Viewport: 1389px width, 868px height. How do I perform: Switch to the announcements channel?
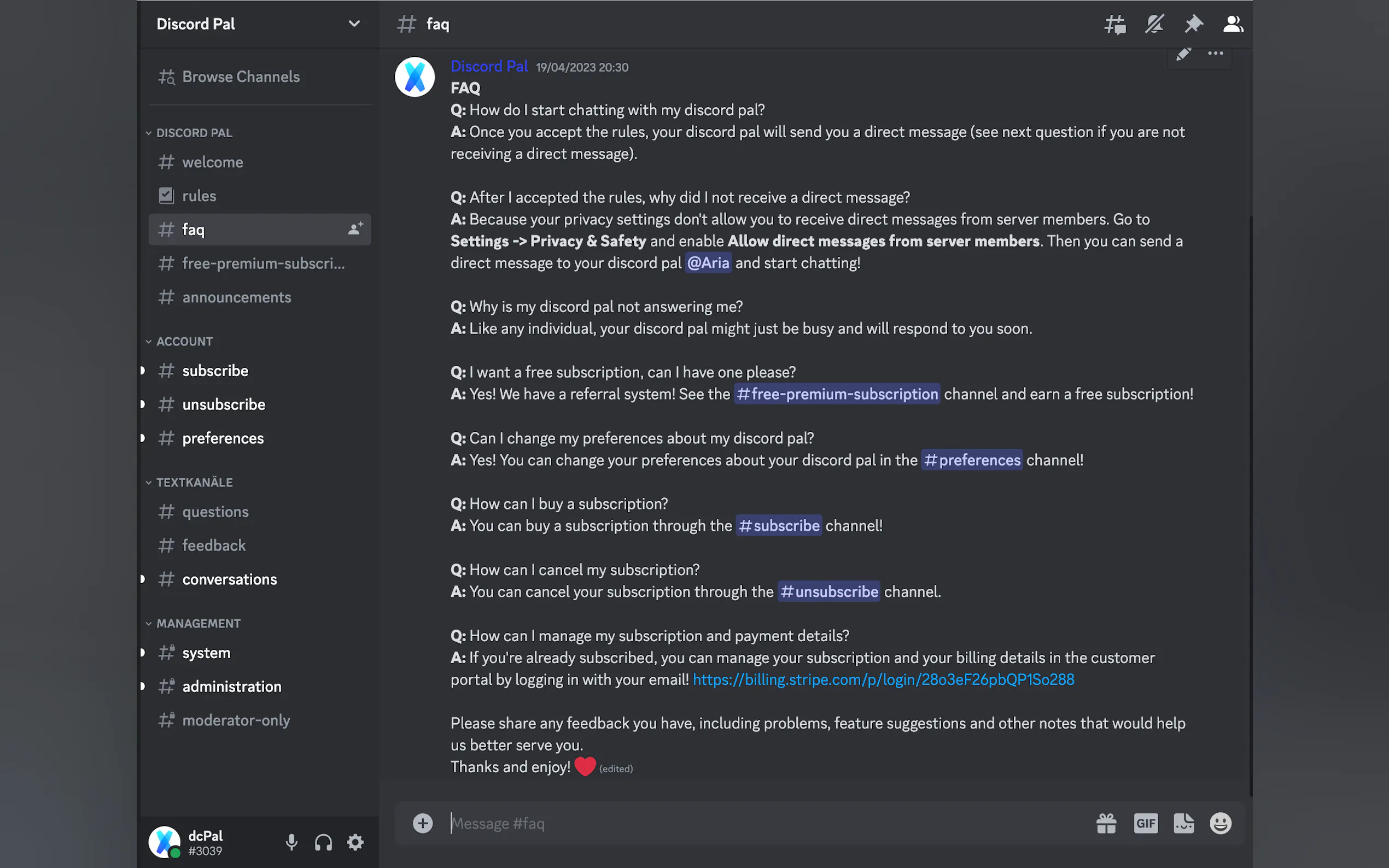pos(237,297)
